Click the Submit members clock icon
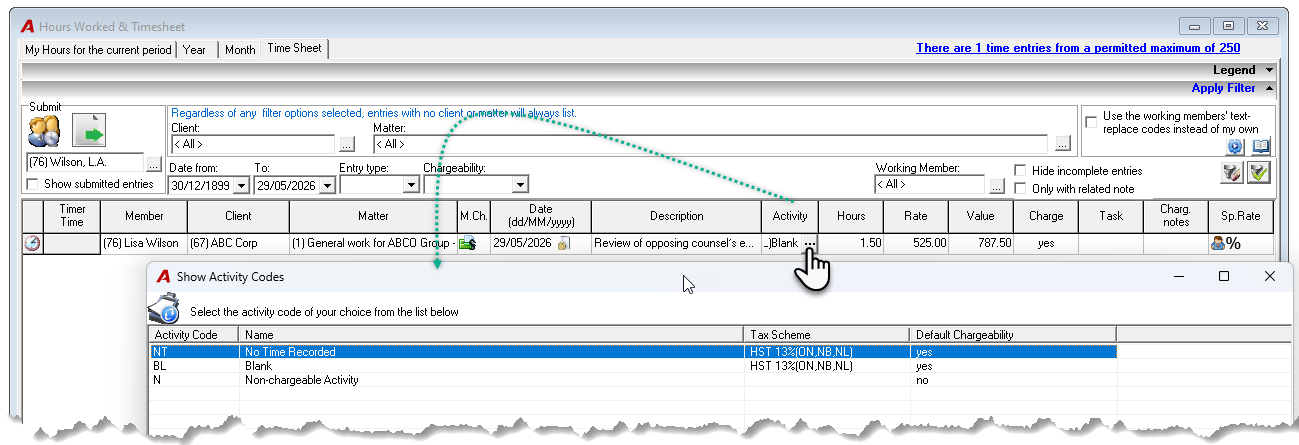Image resolution: width=1299 pixels, height=445 pixels. [44, 132]
